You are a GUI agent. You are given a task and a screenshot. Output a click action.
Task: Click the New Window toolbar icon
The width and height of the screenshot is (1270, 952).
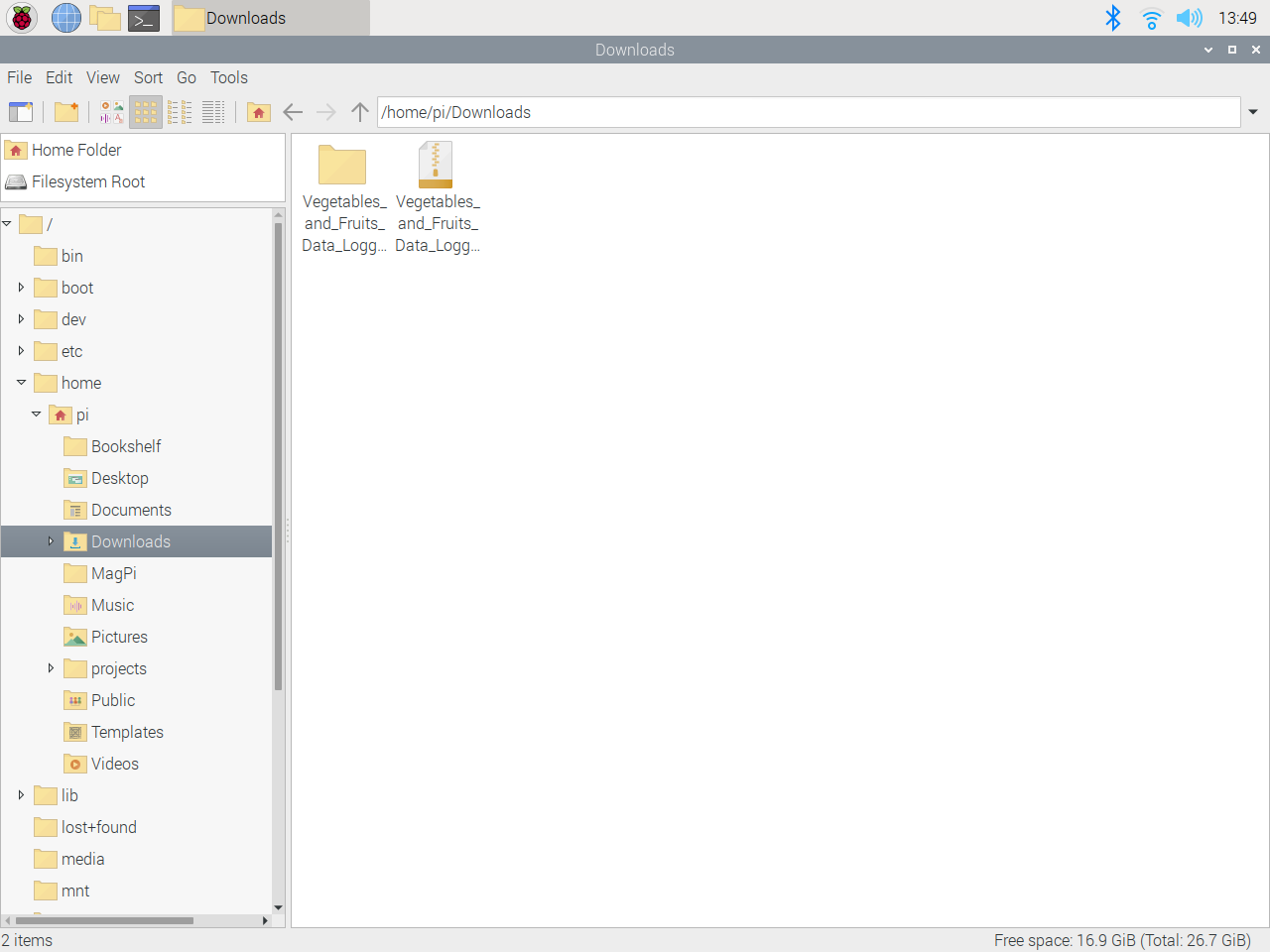click(x=21, y=112)
